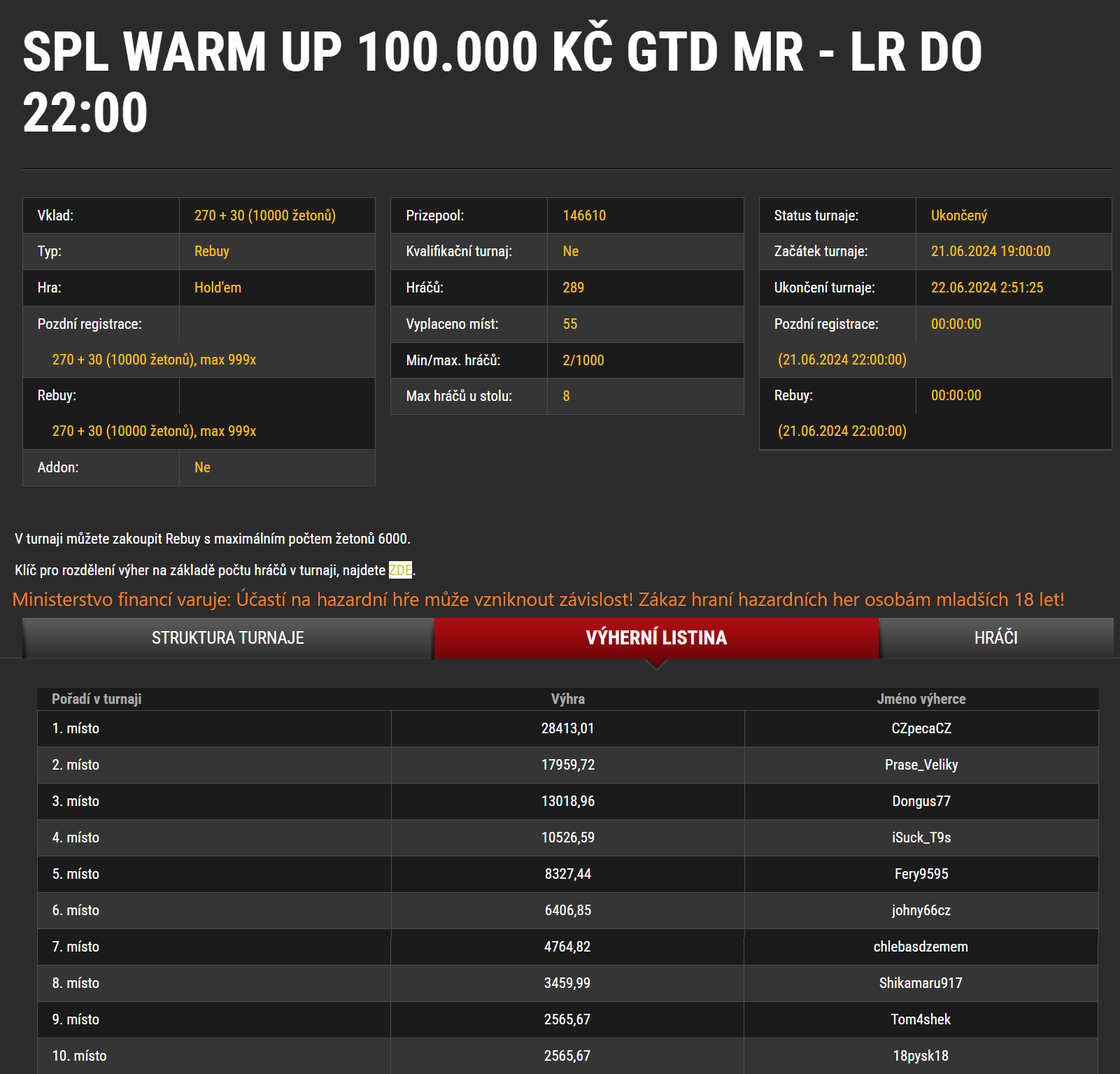The height and width of the screenshot is (1074, 1120).
Task: Click winner chlebasdzemem on row seven
Action: (x=921, y=947)
